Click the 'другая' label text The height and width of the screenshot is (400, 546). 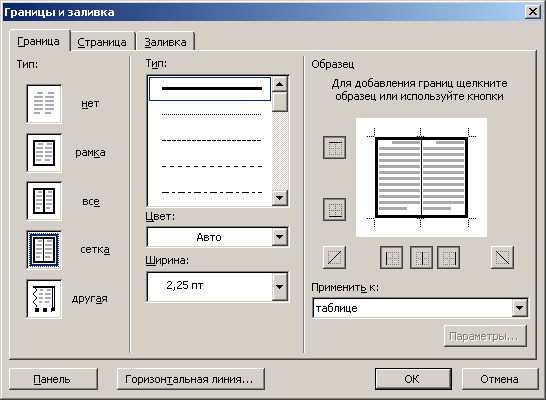(89, 299)
